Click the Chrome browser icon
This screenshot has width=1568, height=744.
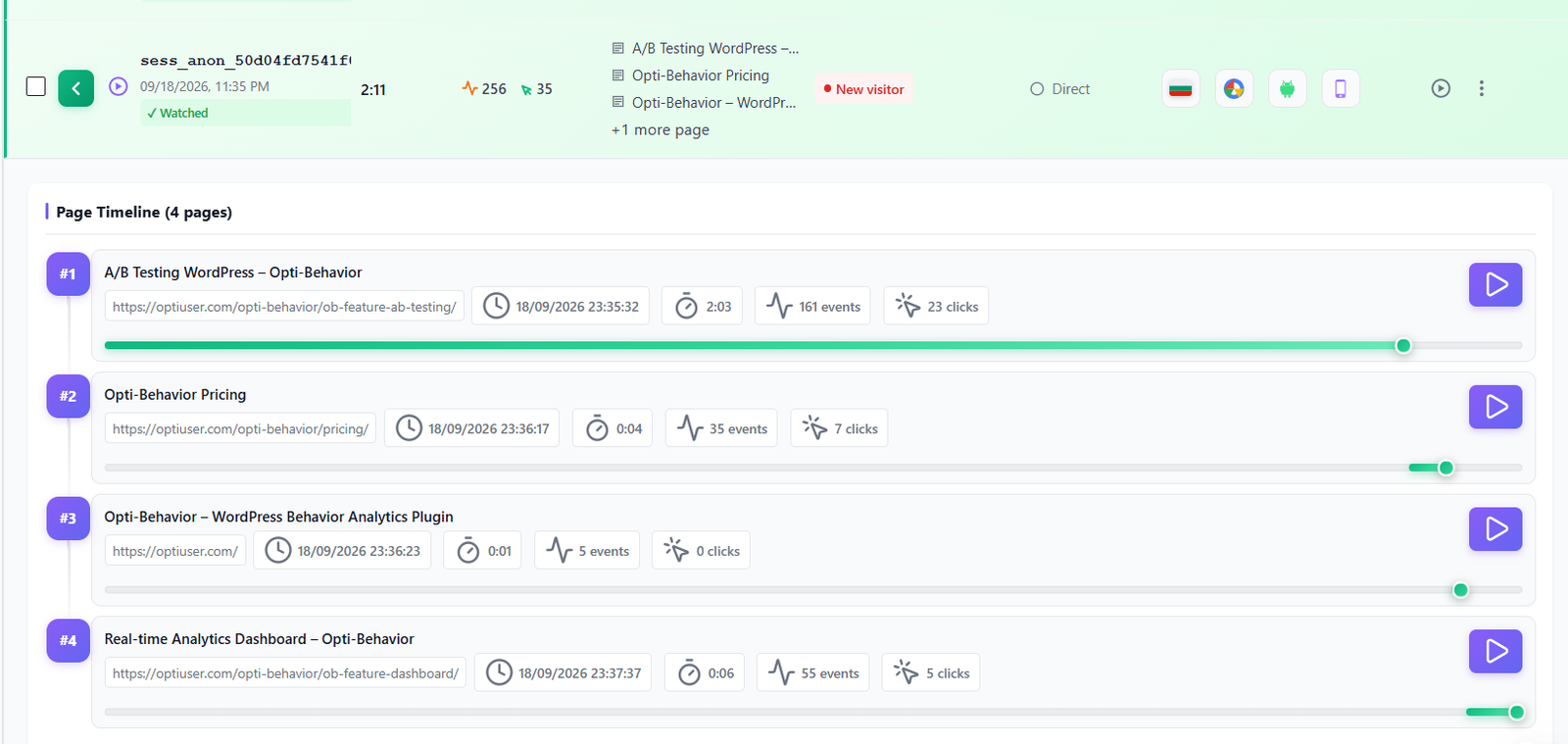click(x=1234, y=89)
